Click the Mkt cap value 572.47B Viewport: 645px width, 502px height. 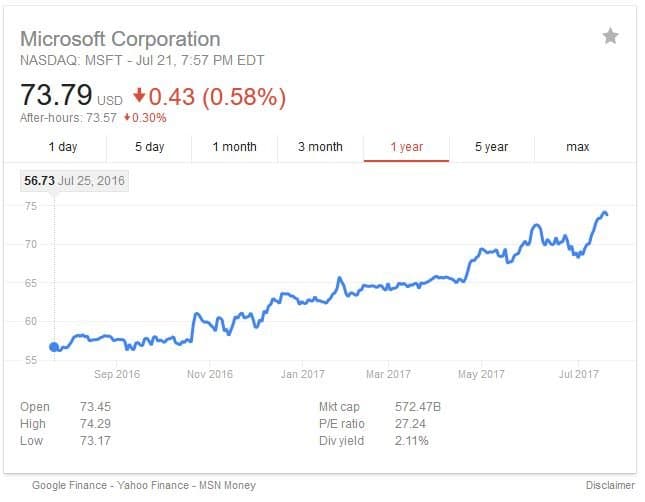point(418,407)
